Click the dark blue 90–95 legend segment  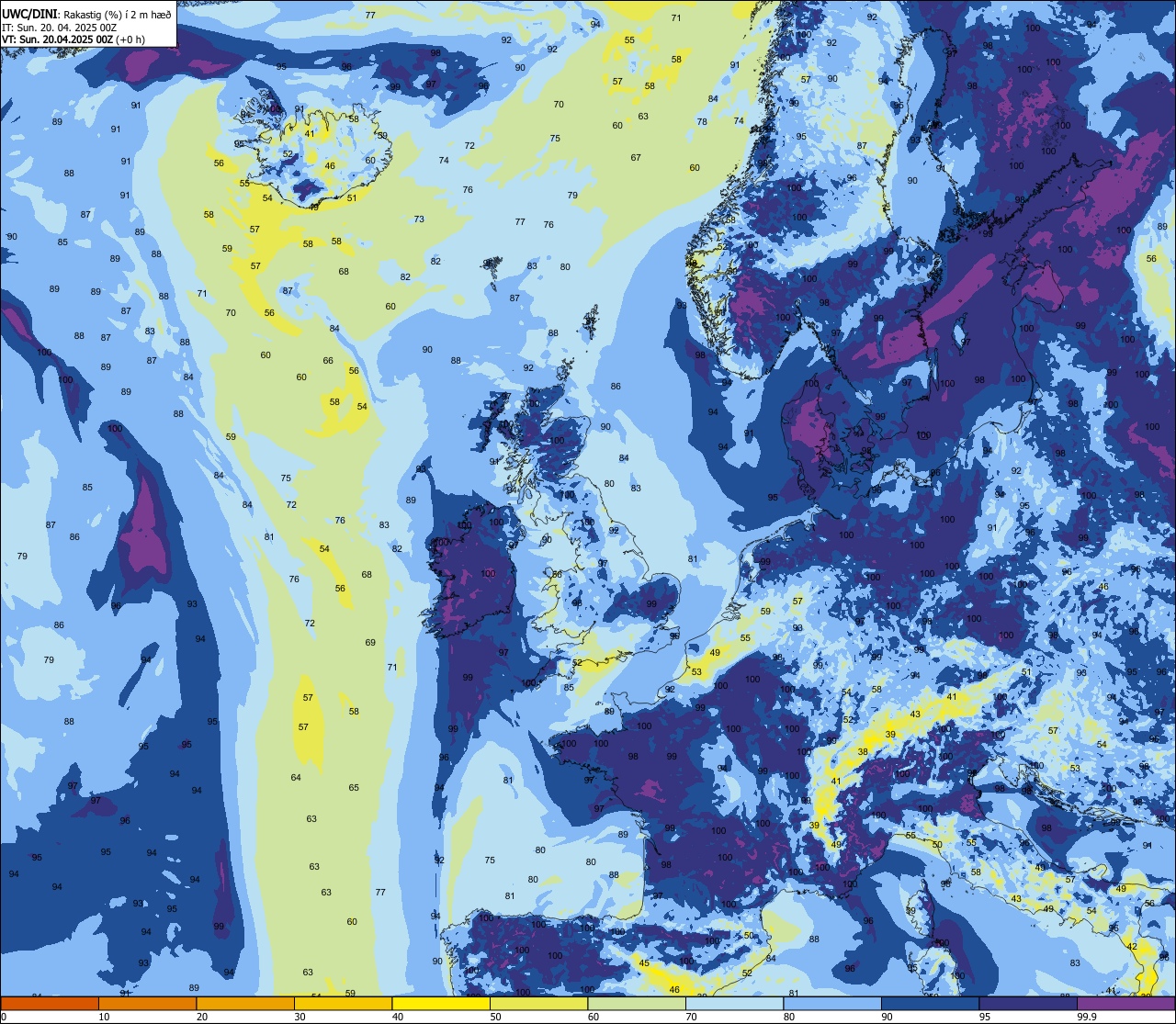[x=930, y=1003]
